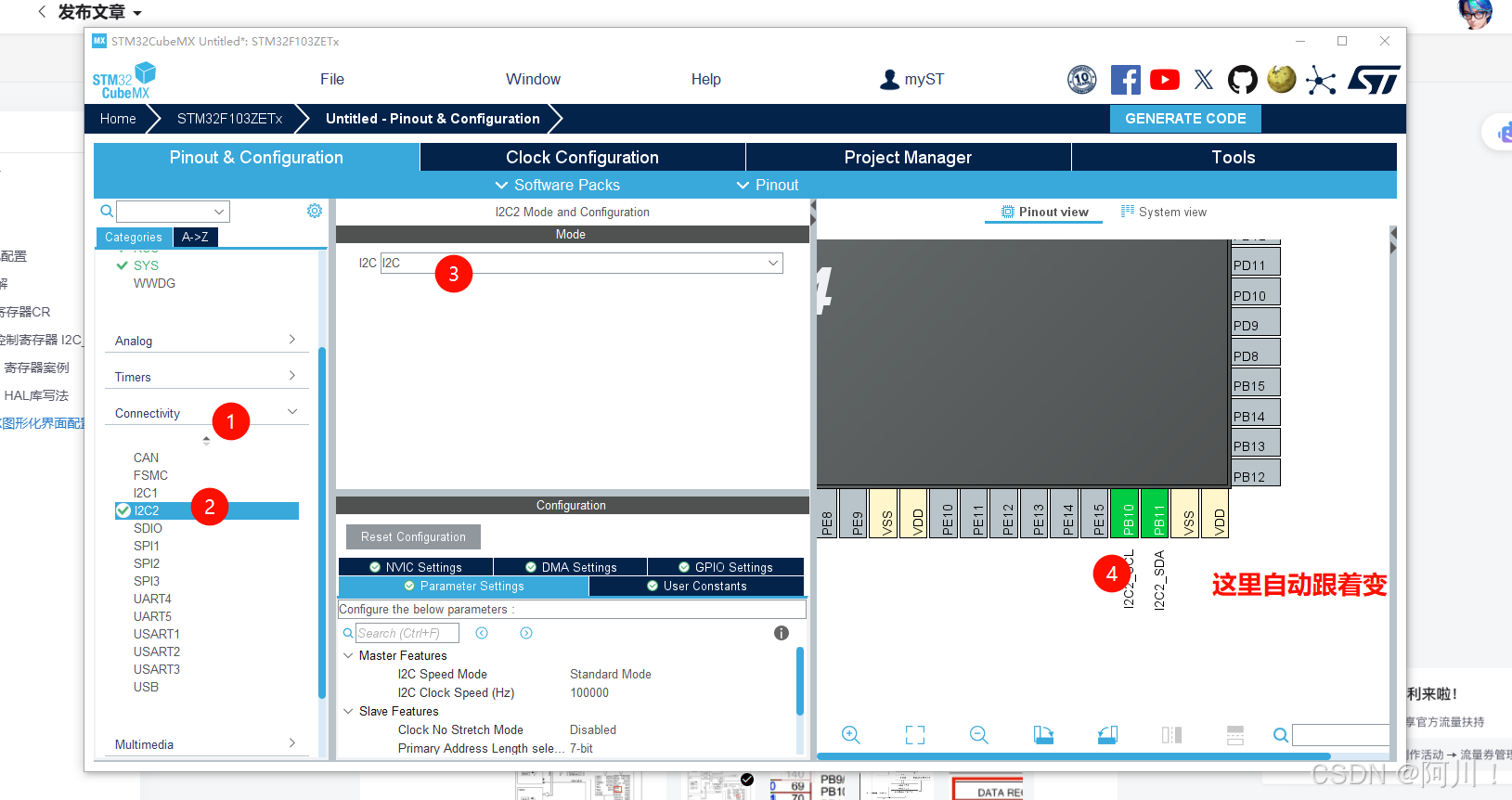The image size is (1512, 800).
Task: Open the DMA Settings tab
Action: 571,567
